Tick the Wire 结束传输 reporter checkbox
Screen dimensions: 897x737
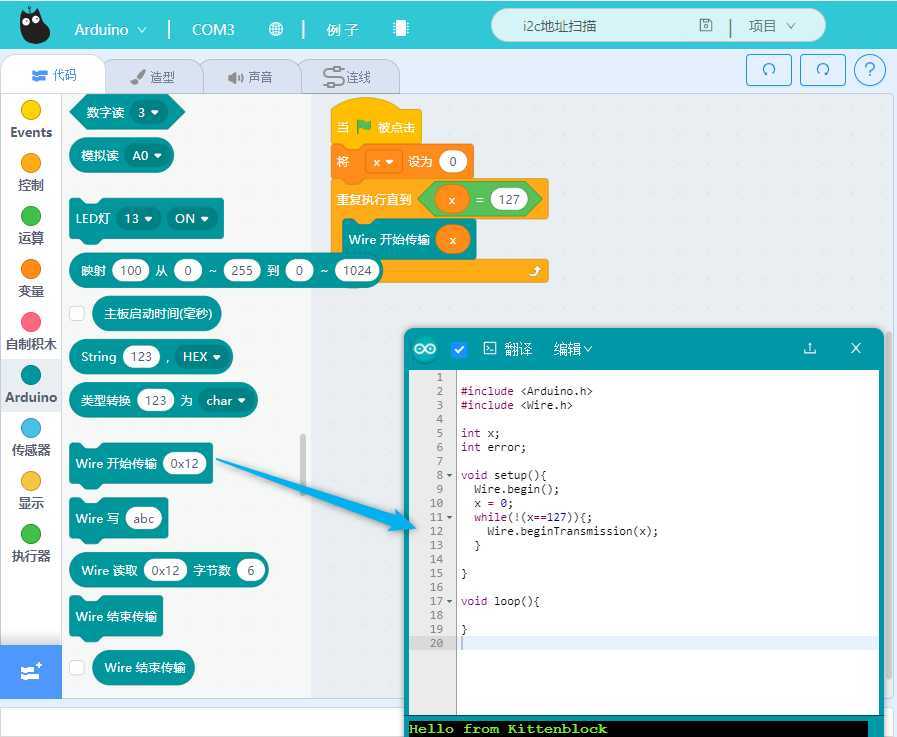77,667
